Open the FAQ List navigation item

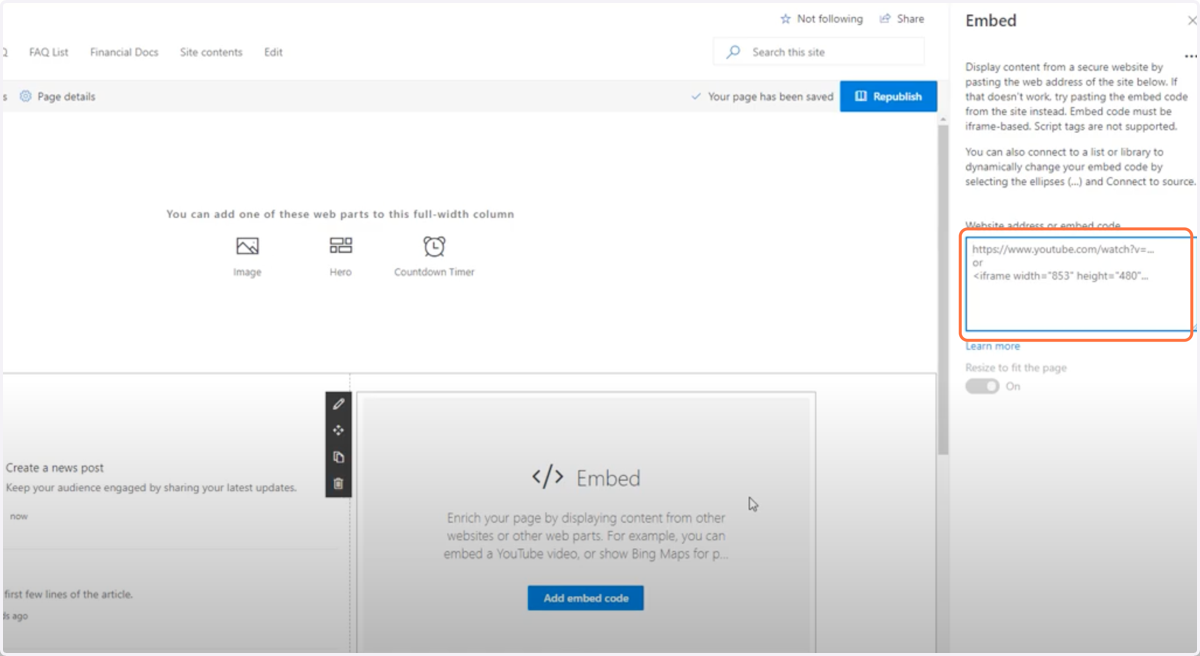click(x=49, y=52)
